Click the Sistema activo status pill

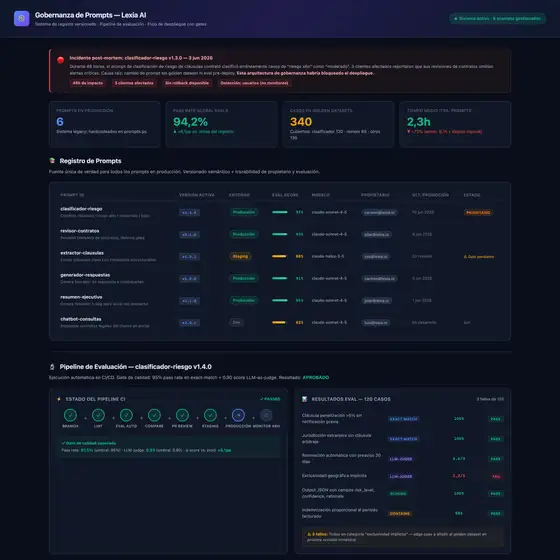498,19
